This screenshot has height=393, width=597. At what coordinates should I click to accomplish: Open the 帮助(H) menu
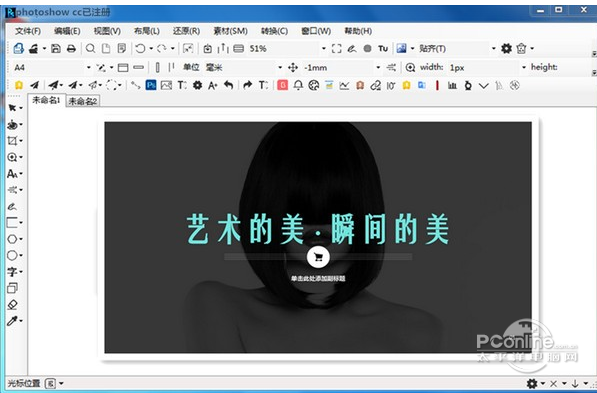tap(358, 31)
